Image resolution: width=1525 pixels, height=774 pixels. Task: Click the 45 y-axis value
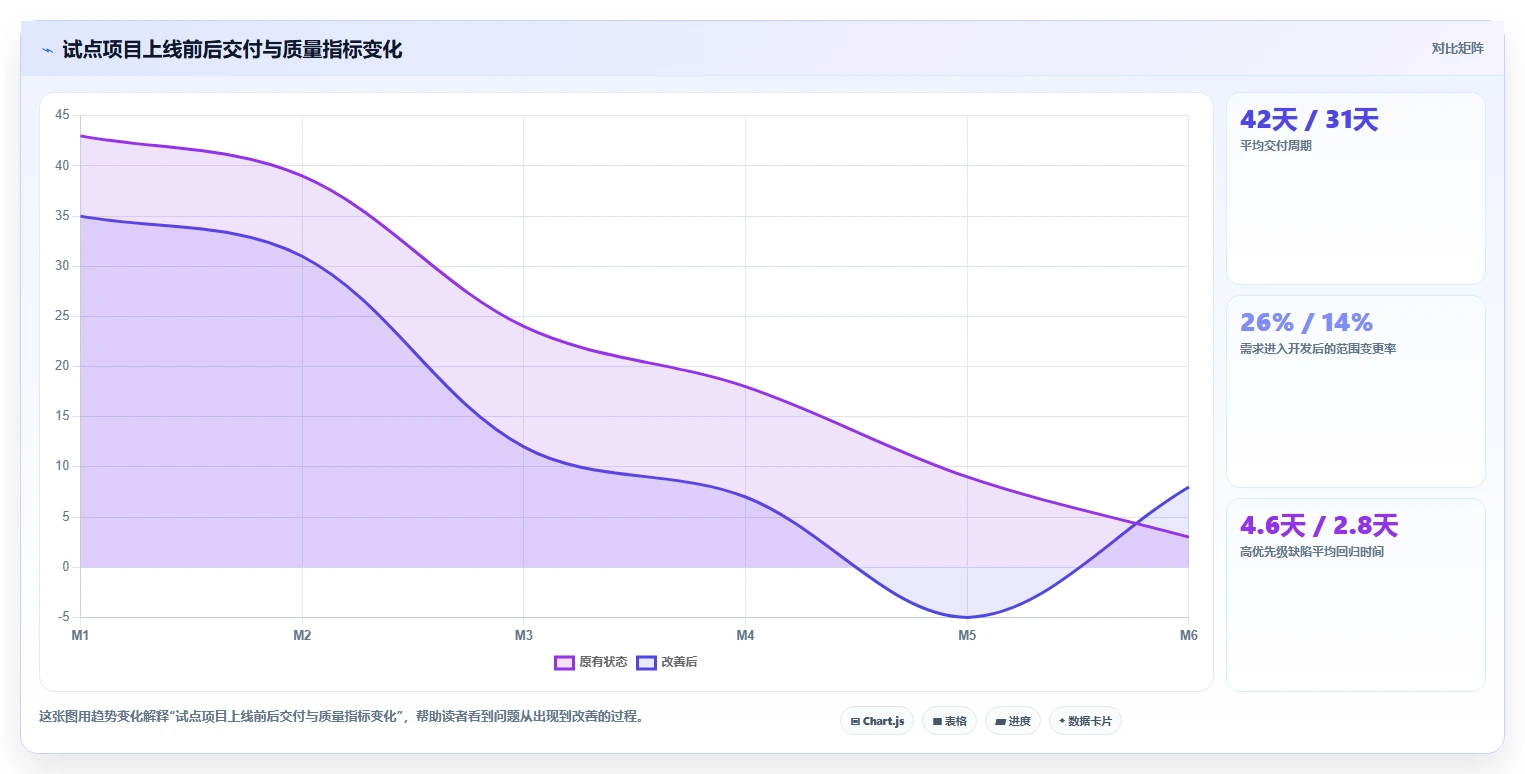[x=62, y=115]
